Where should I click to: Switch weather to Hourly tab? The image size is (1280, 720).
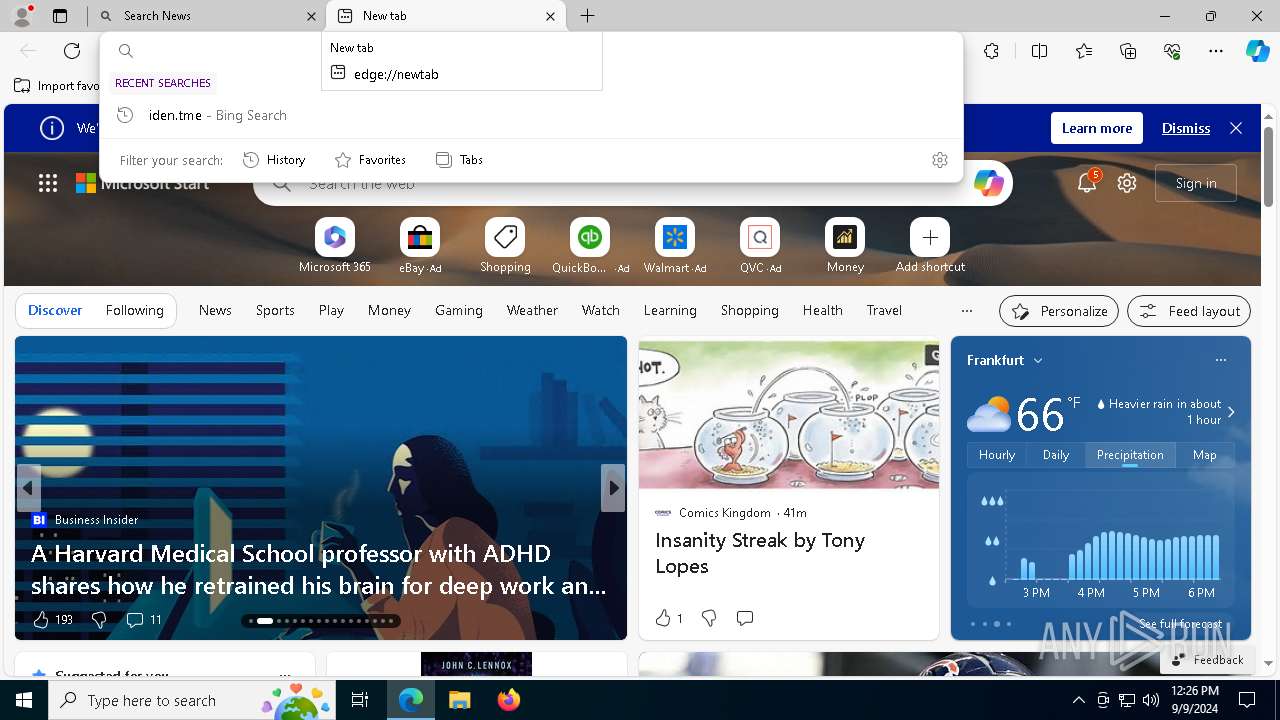(997, 455)
